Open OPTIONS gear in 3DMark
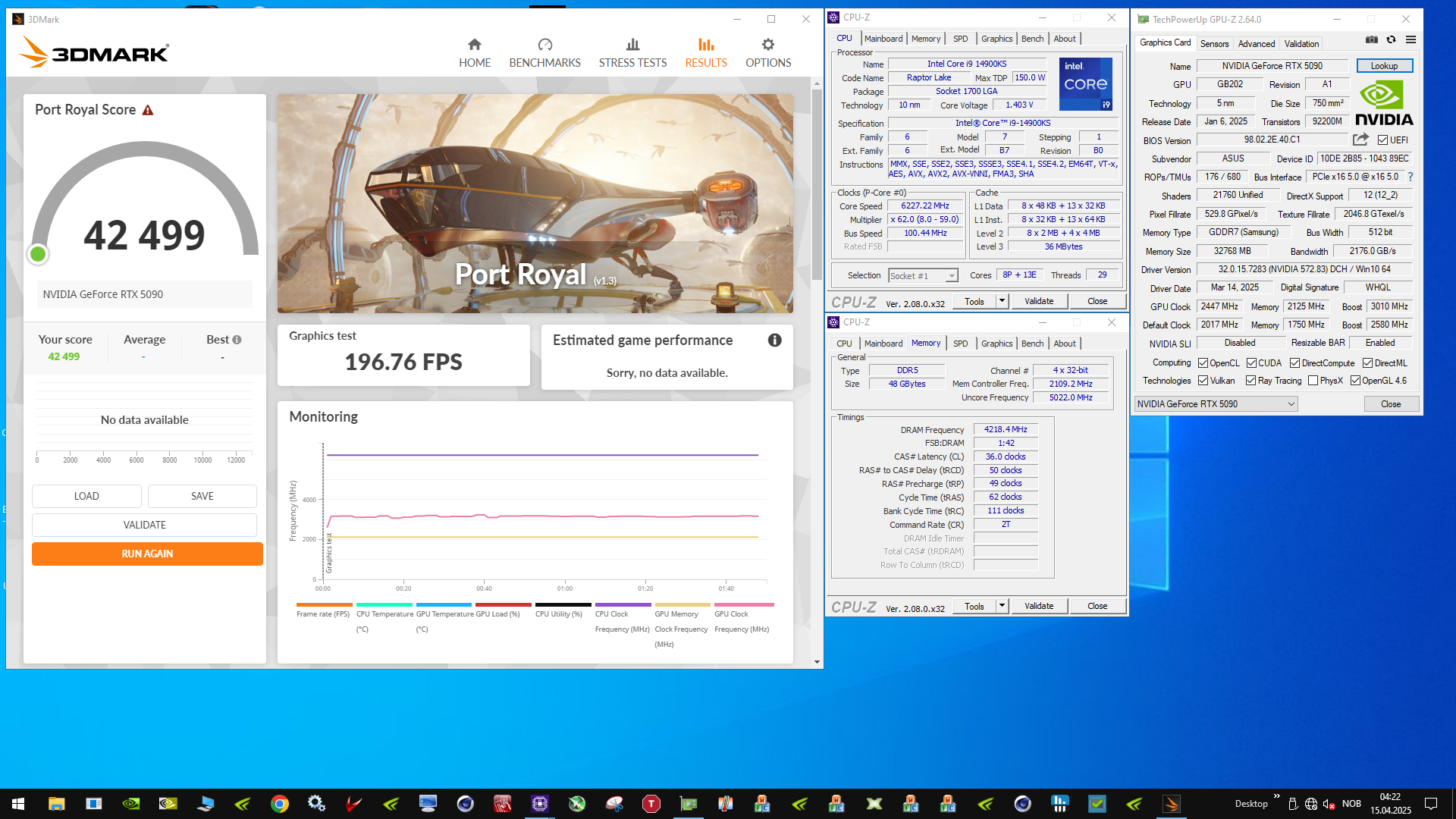Screen dimensions: 1456x819 (x=768, y=53)
